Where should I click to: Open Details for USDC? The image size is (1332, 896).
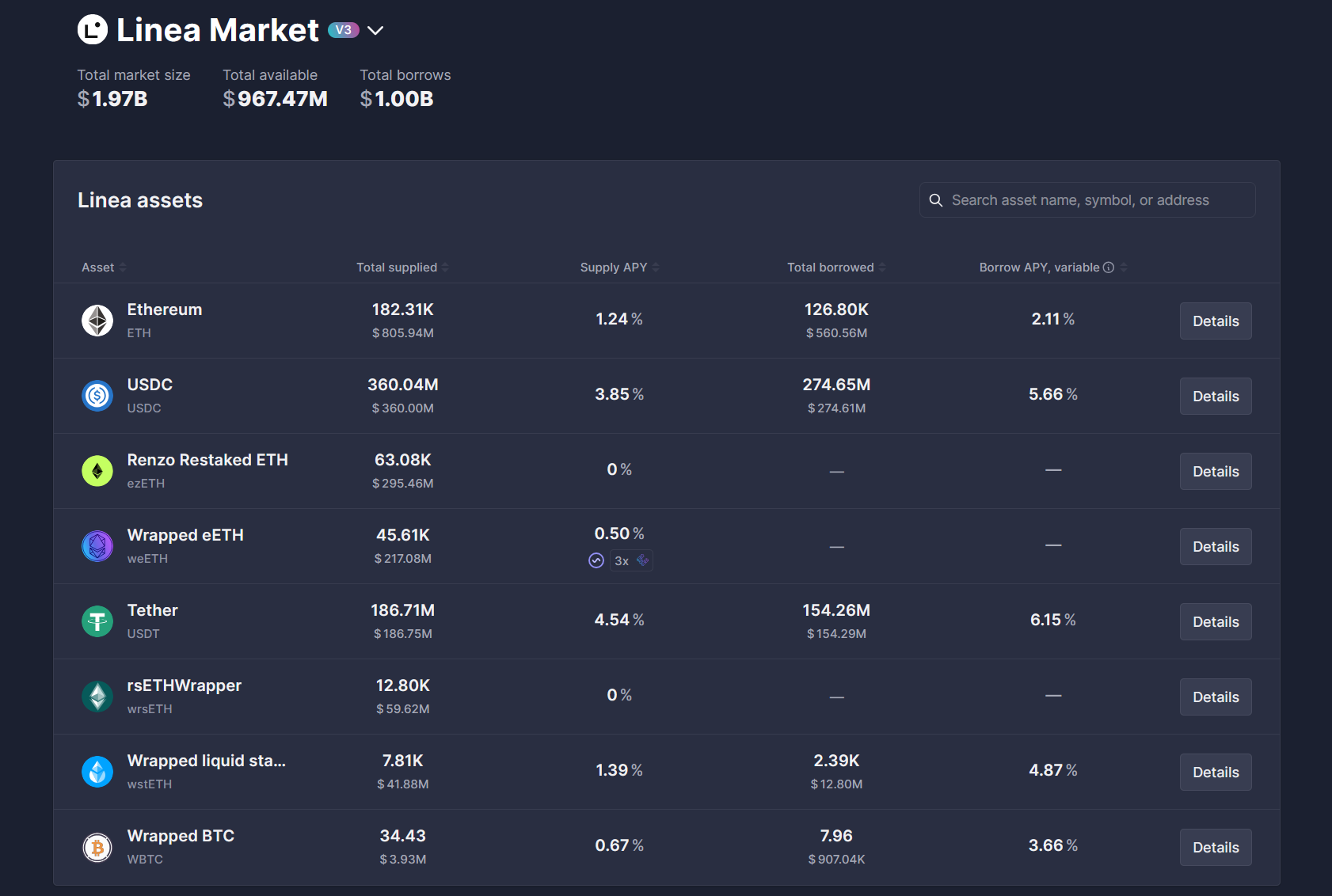[1216, 396]
